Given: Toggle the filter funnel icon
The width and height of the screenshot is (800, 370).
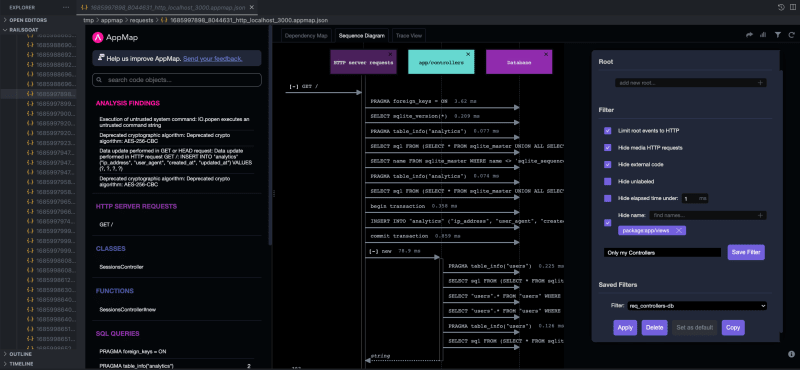Looking at the screenshot, I should click(778, 35).
